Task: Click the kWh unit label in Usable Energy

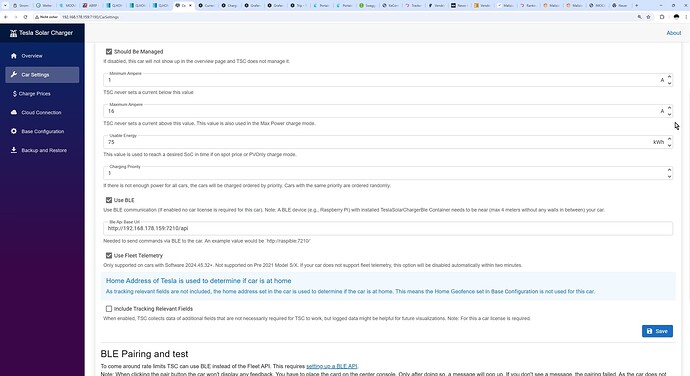Action: [658, 142]
